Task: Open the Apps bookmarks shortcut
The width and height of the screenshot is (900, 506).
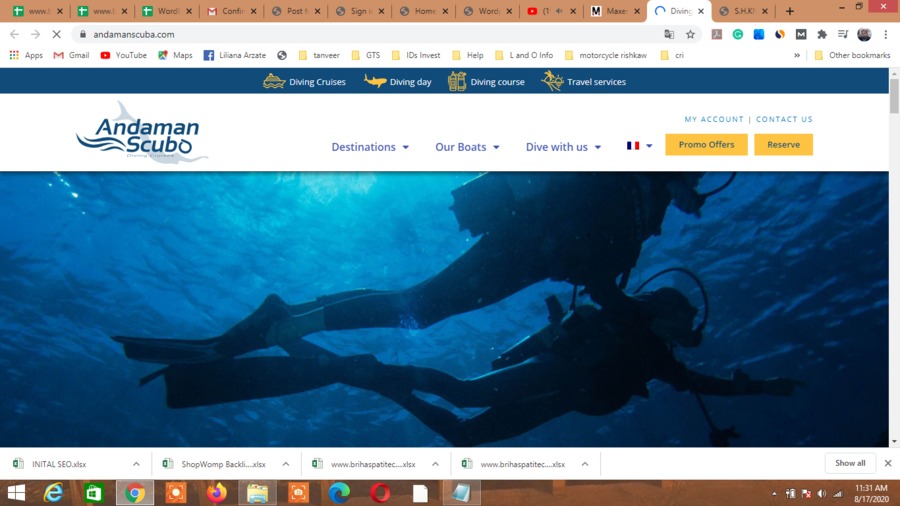Action: [26, 55]
